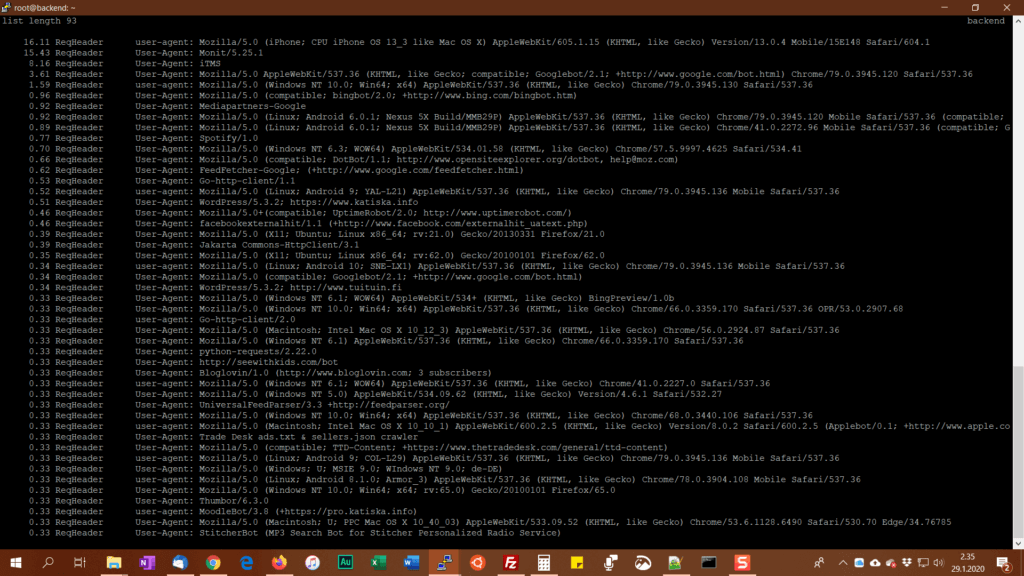Open Microsoft Word from the taskbar
1024x576 pixels.
pos(411,563)
